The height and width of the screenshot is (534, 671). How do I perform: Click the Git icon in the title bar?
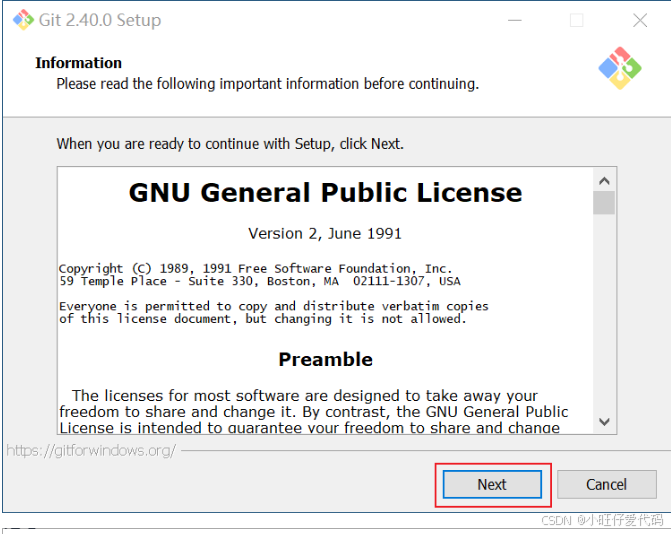[23, 20]
